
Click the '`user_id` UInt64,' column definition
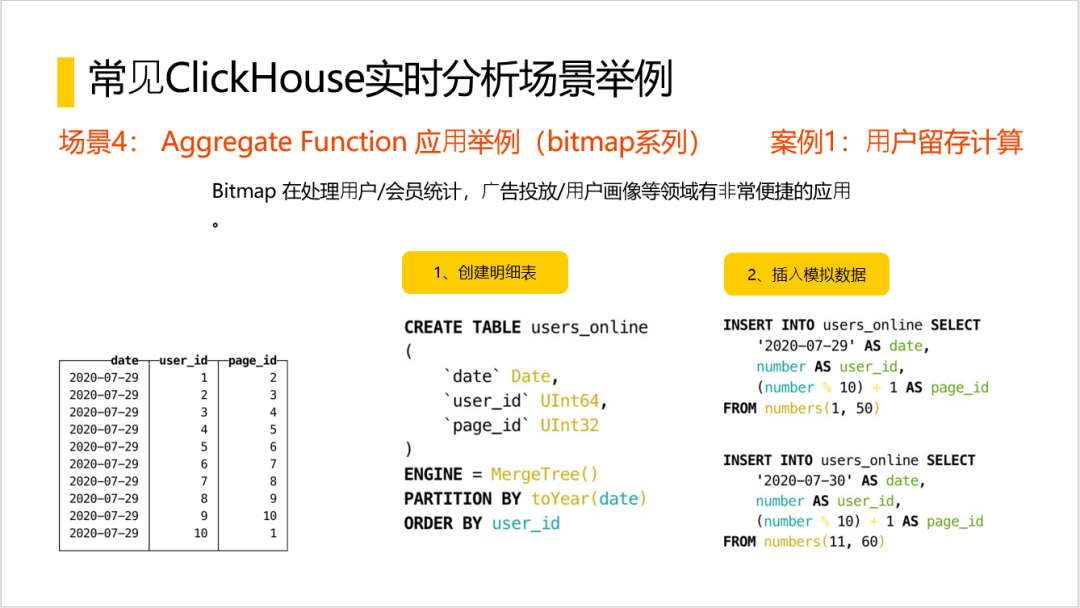(526, 401)
